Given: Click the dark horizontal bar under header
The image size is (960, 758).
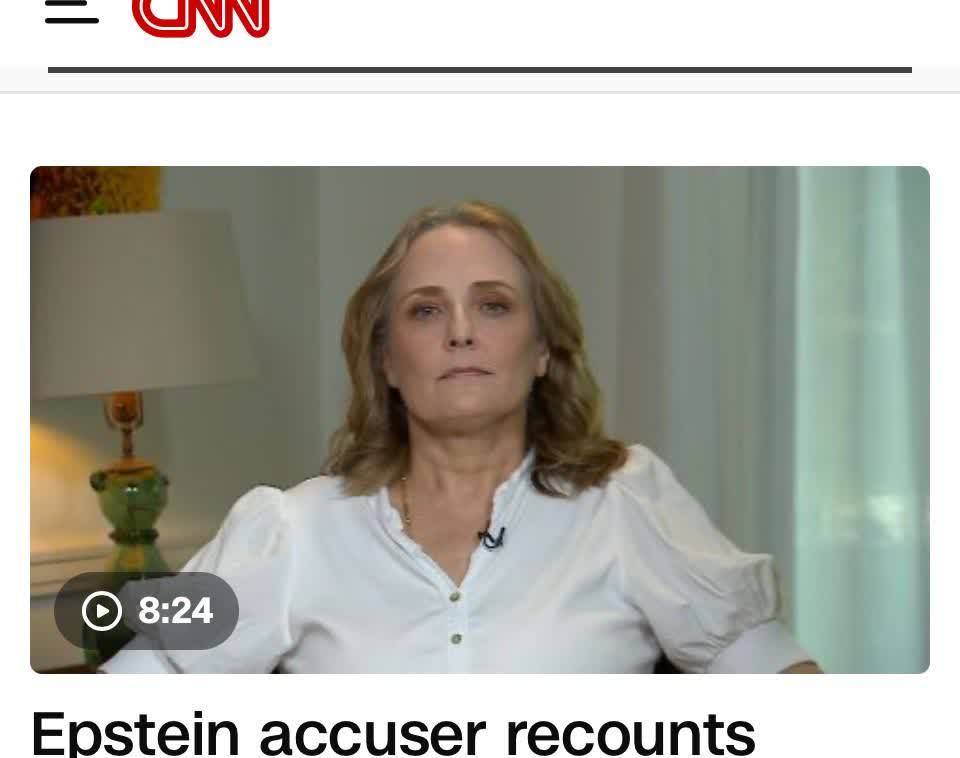Looking at the screenshot, I should click(x=480, y=70).
